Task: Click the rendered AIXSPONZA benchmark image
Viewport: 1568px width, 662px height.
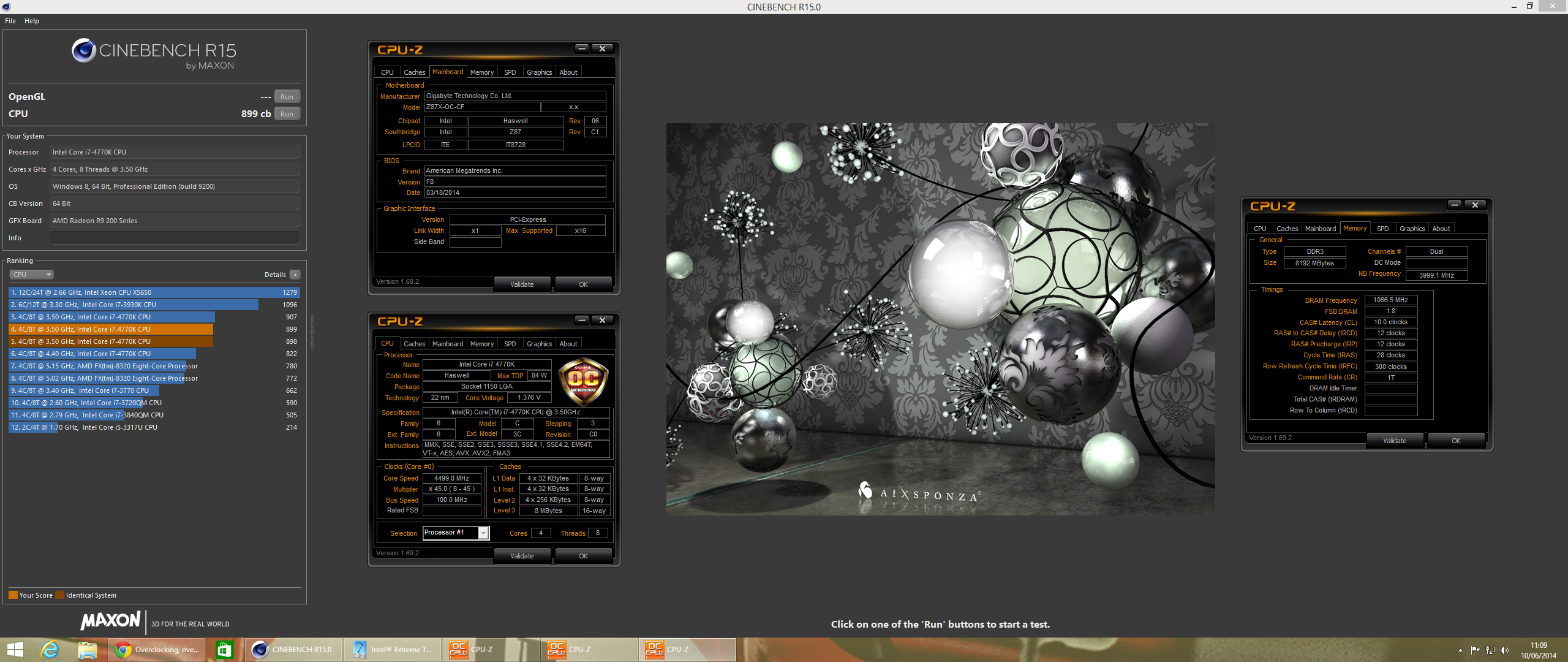Action: click(x=940, y=319)
